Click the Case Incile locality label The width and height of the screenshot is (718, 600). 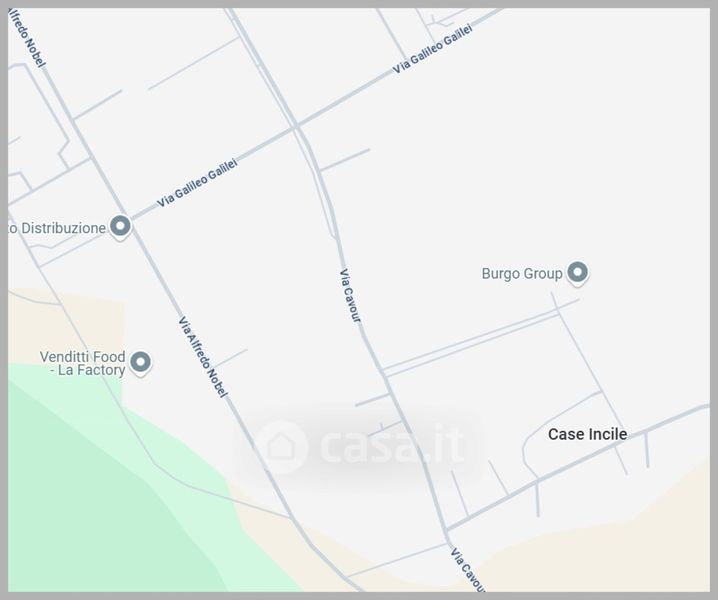(x=587, y=434)
